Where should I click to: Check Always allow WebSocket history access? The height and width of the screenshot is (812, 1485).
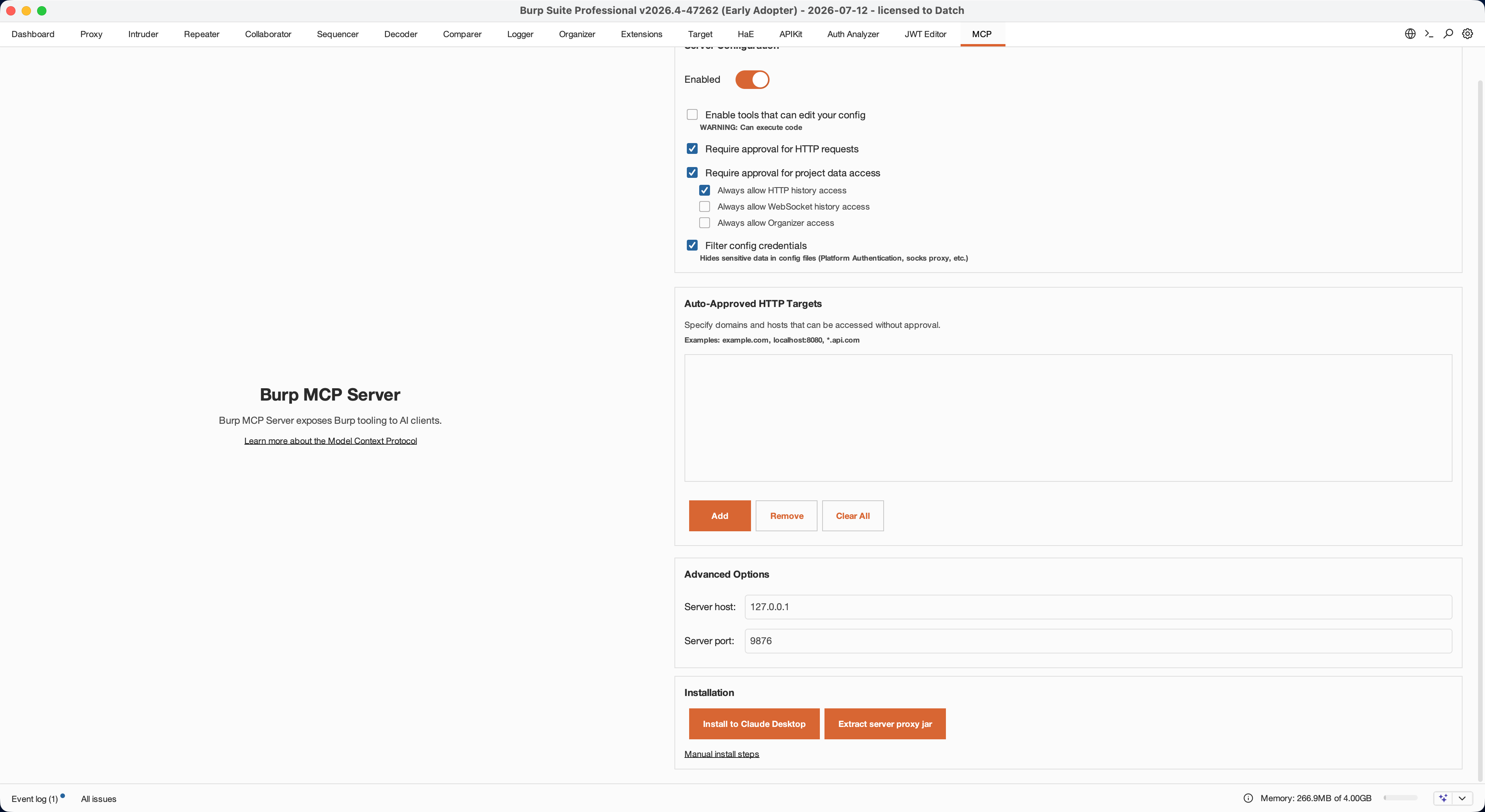[705, 206]
